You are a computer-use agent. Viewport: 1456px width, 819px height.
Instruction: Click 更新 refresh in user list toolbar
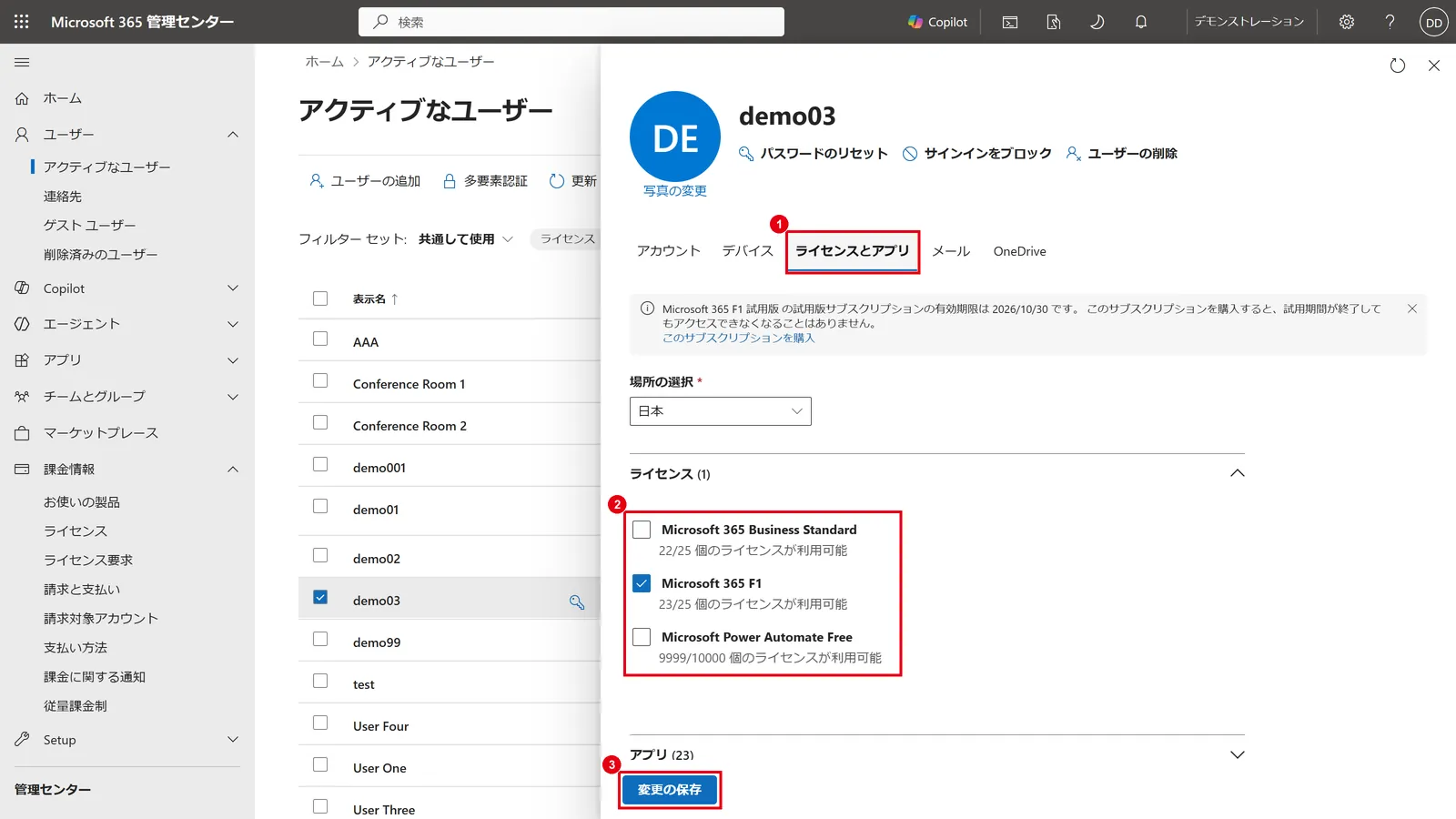[x=573, y=181]
